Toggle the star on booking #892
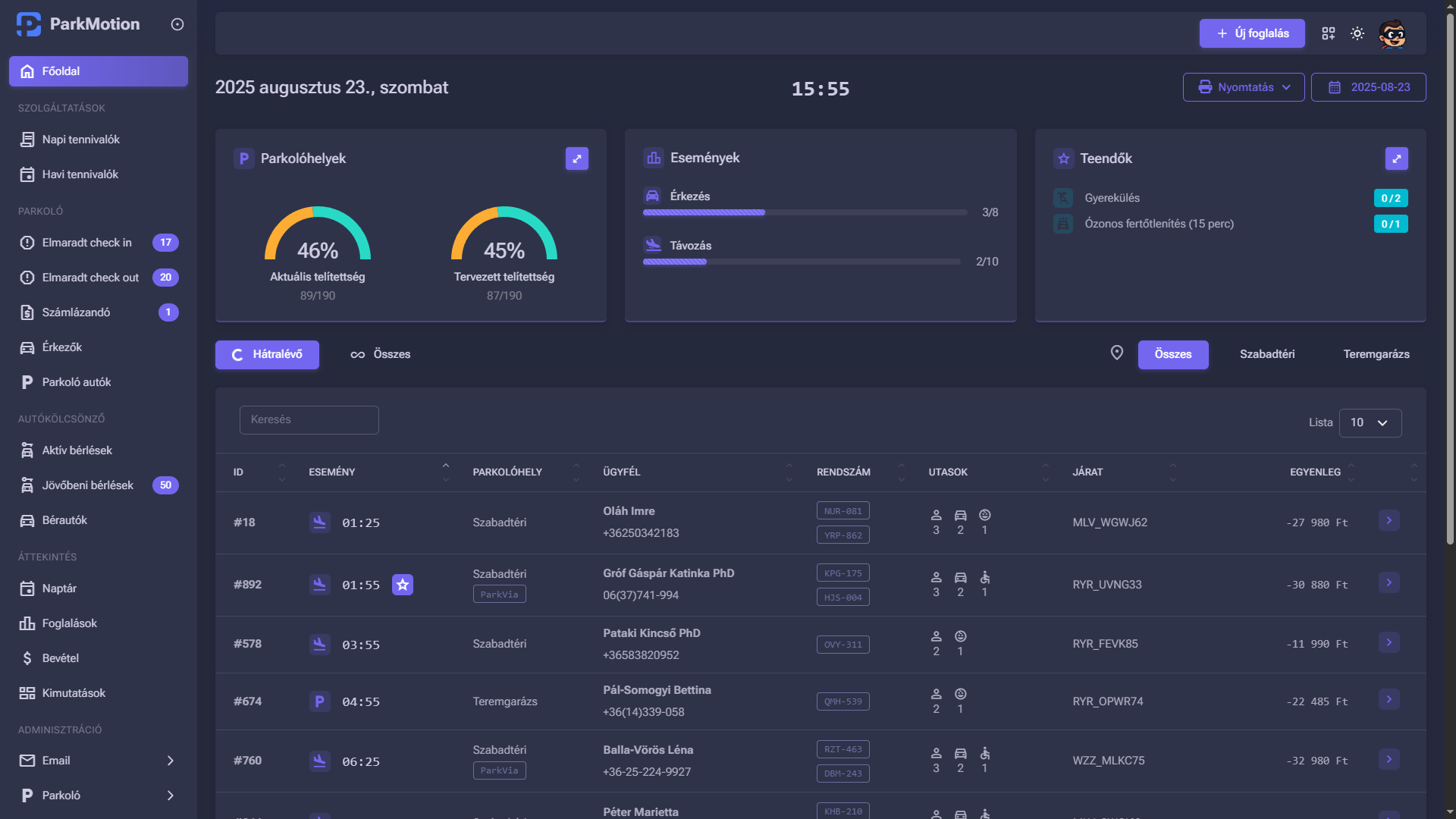This screenshot has height=819, width=1456. pos(403,585)
